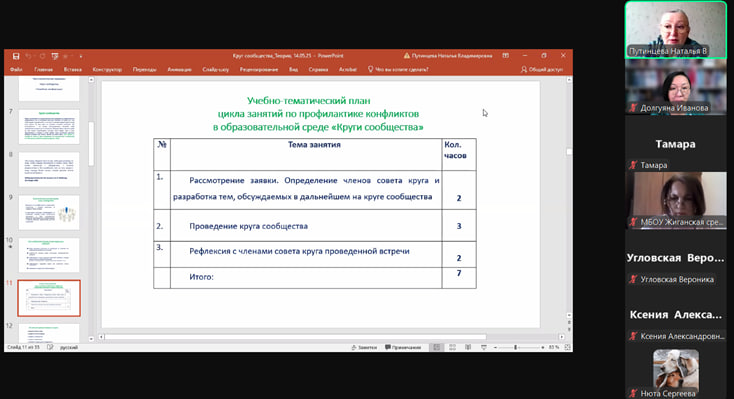Screen dimensions: 734x399
Task: Click muted mic icon beside Долгуяна Иванова
Action: pyautogui.click(x=633, y=108)
